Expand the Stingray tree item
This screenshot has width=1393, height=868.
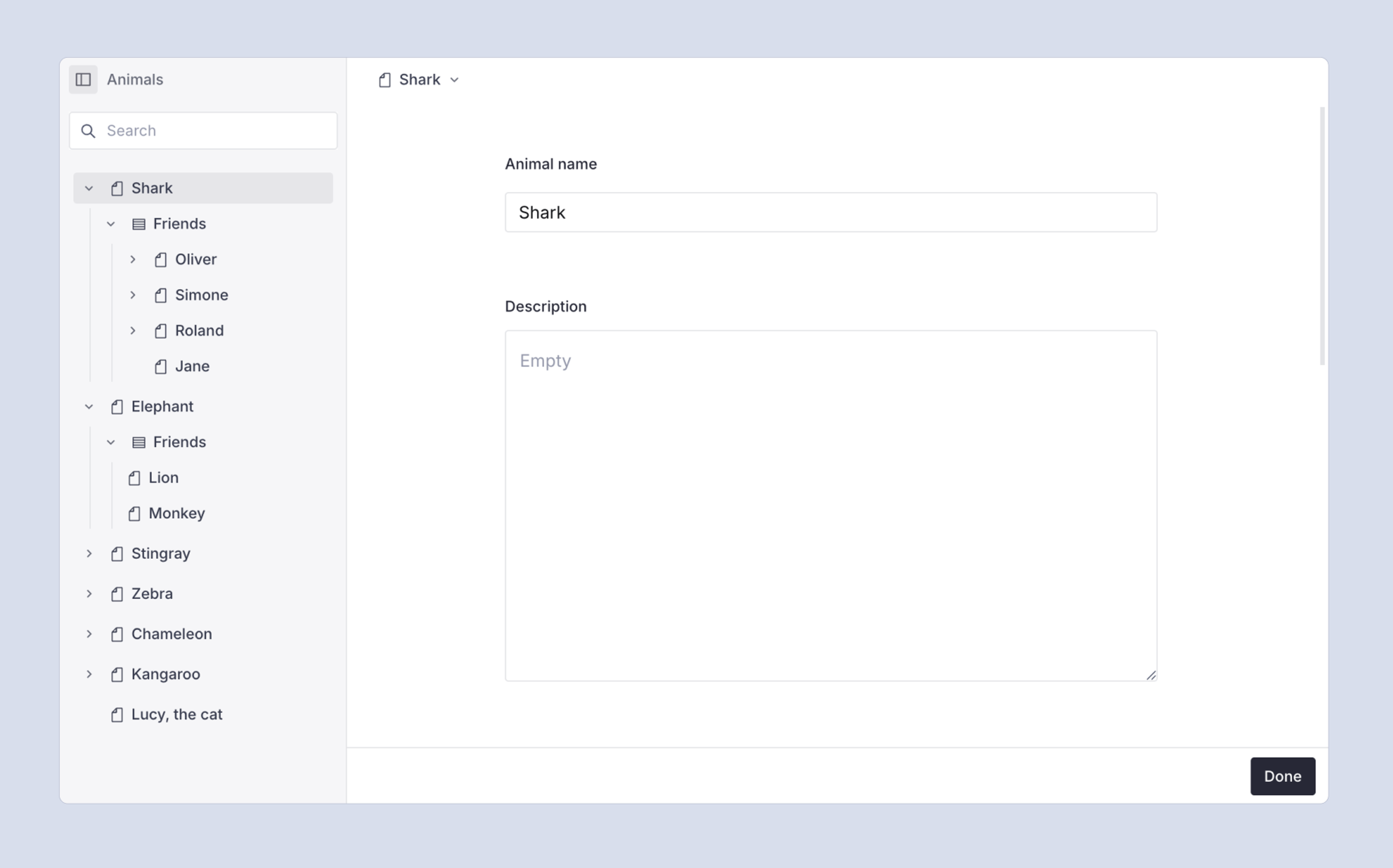coord(89,554)
